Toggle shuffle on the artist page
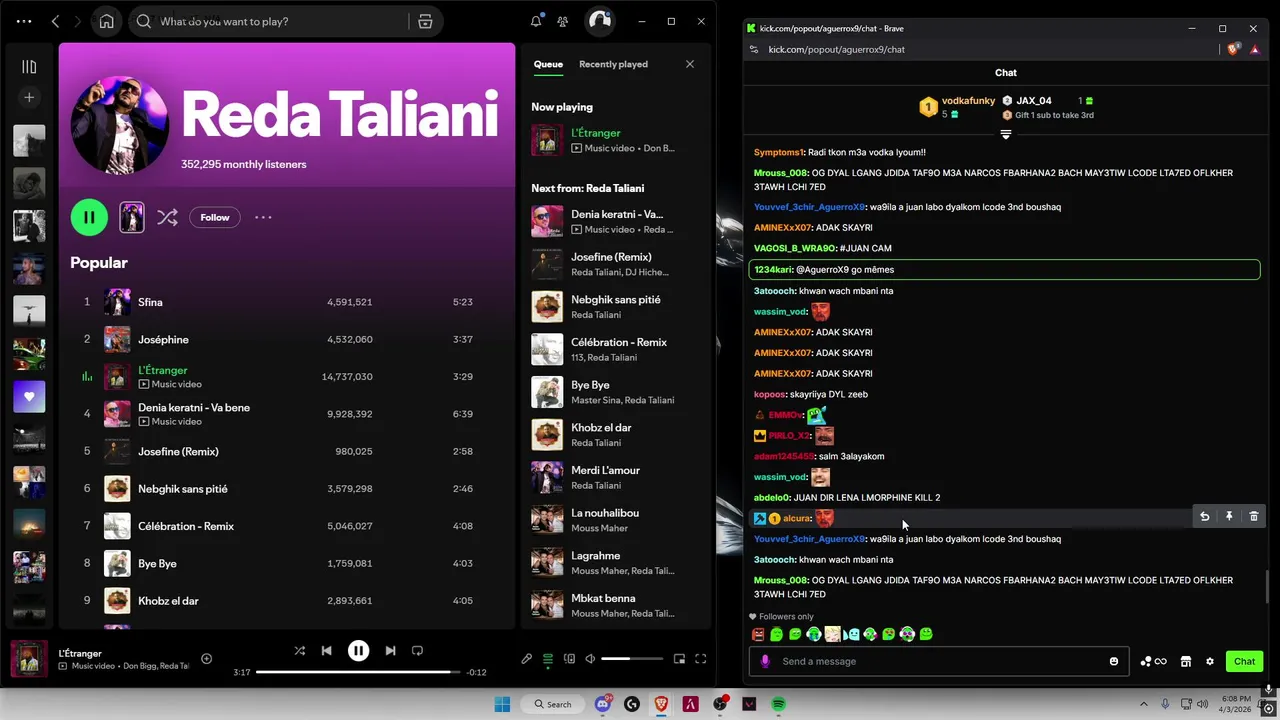The width and height of the screenshot is (1280, 720). [167, 217]
